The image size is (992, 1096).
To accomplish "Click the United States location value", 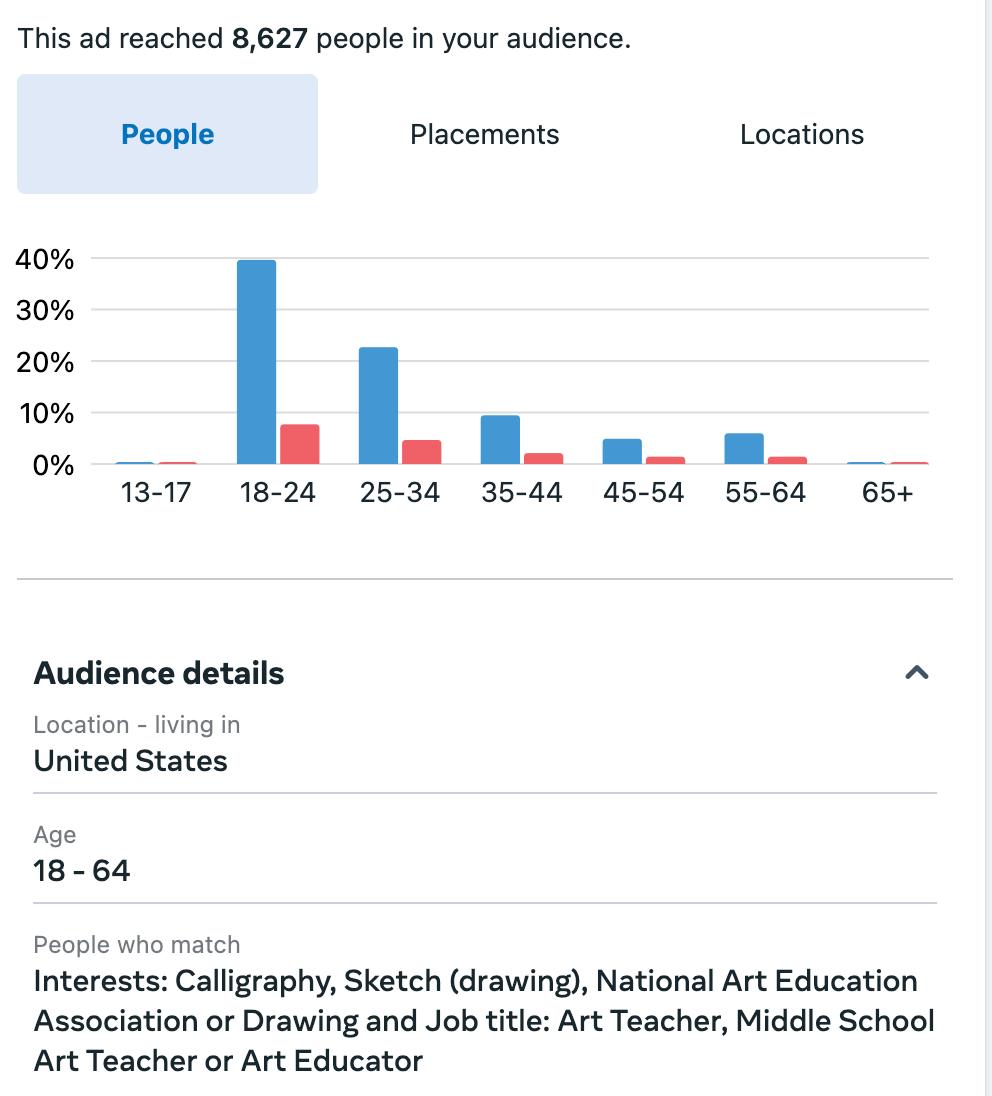I will (131, 761).
